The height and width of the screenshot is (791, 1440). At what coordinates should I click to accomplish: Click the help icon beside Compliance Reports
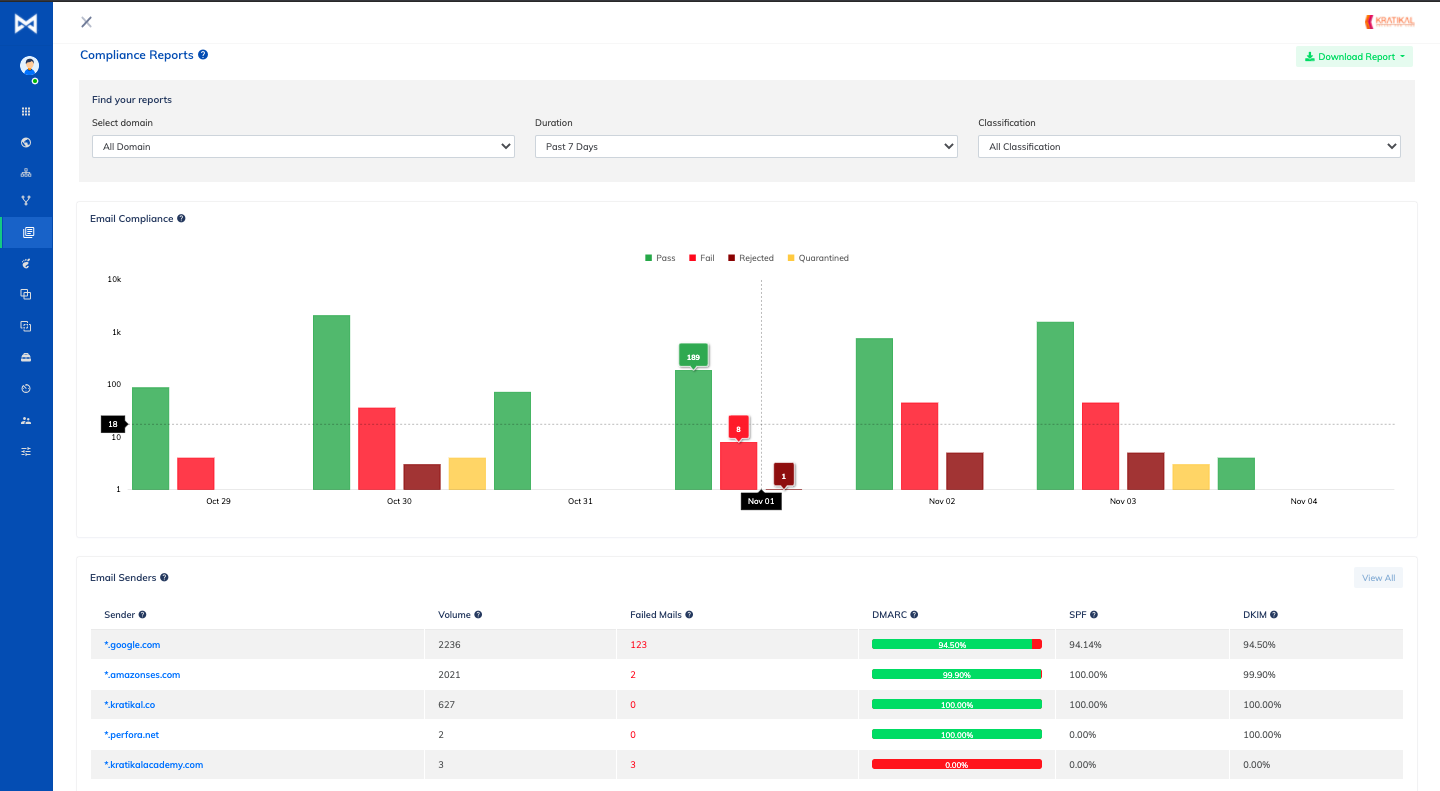point(203,55)
